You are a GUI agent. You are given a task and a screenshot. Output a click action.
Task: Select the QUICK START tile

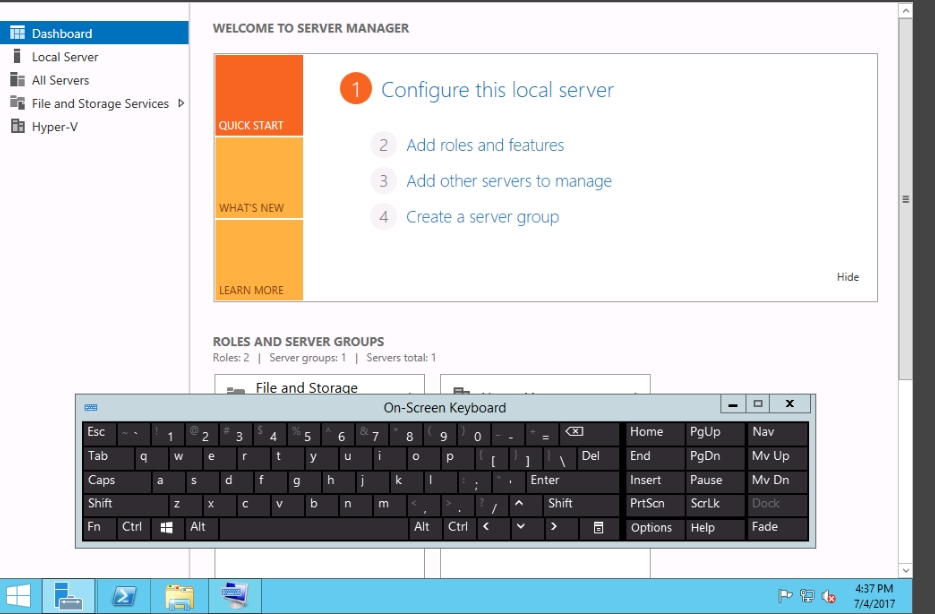click(x=259, y=95)
